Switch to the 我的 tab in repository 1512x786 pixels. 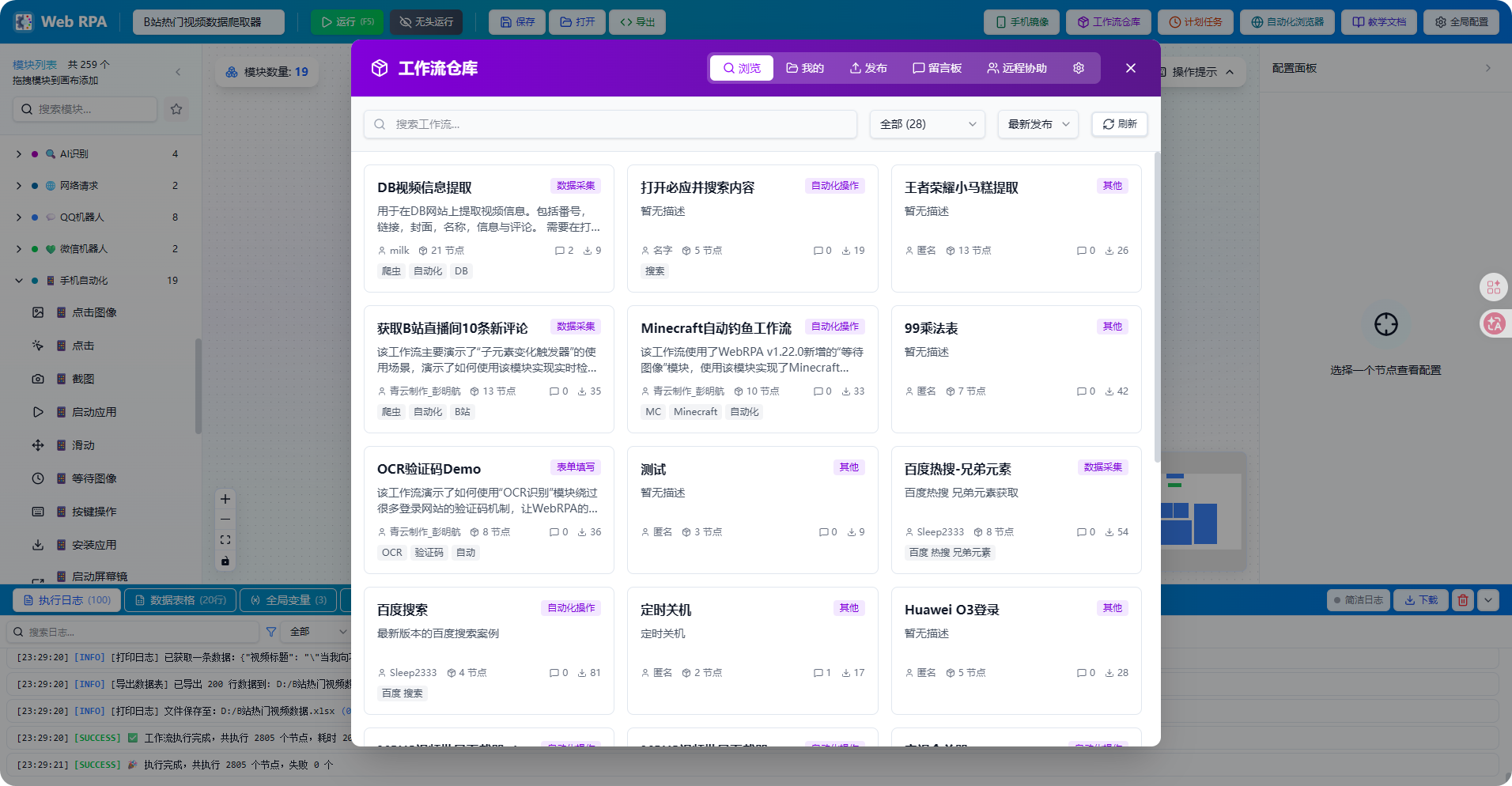[804, 68]
